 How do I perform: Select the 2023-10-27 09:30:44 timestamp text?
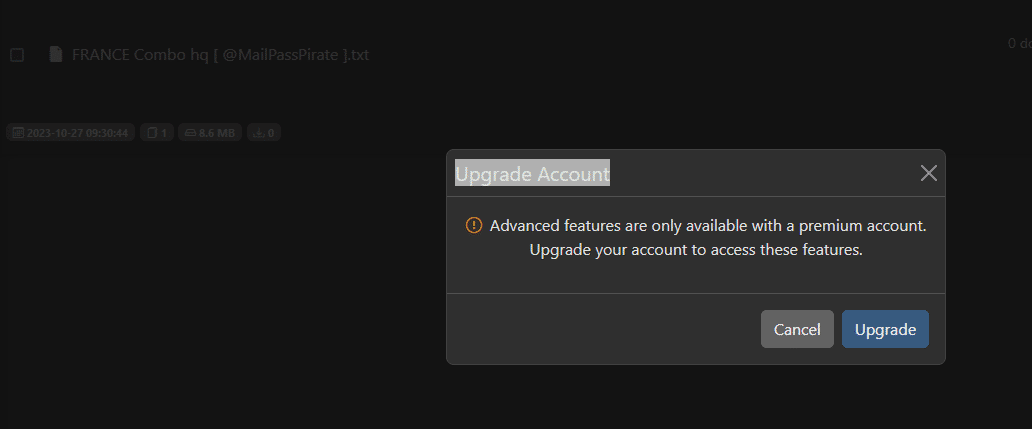tap(79, 132)
